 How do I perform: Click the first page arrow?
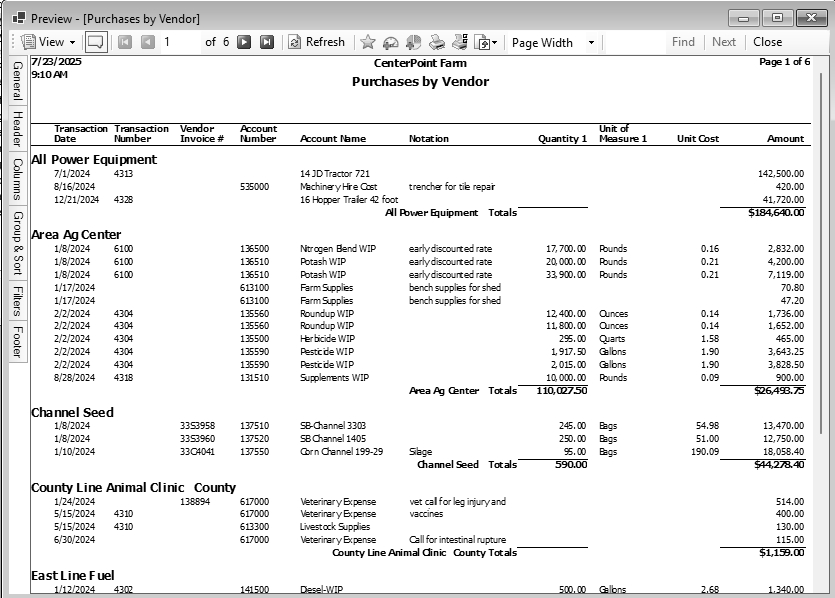(x=125, y=42)
